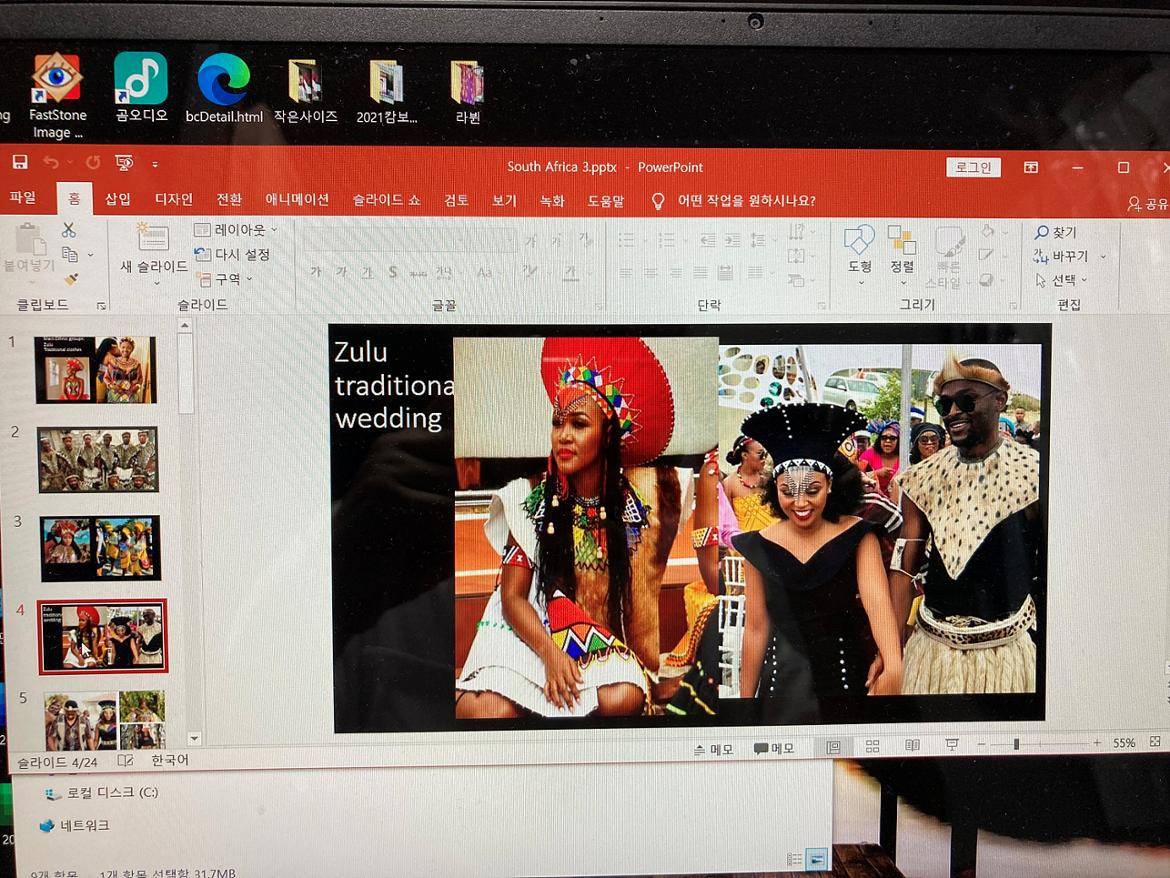Click 다시 설정 reset button

[233, 254]
